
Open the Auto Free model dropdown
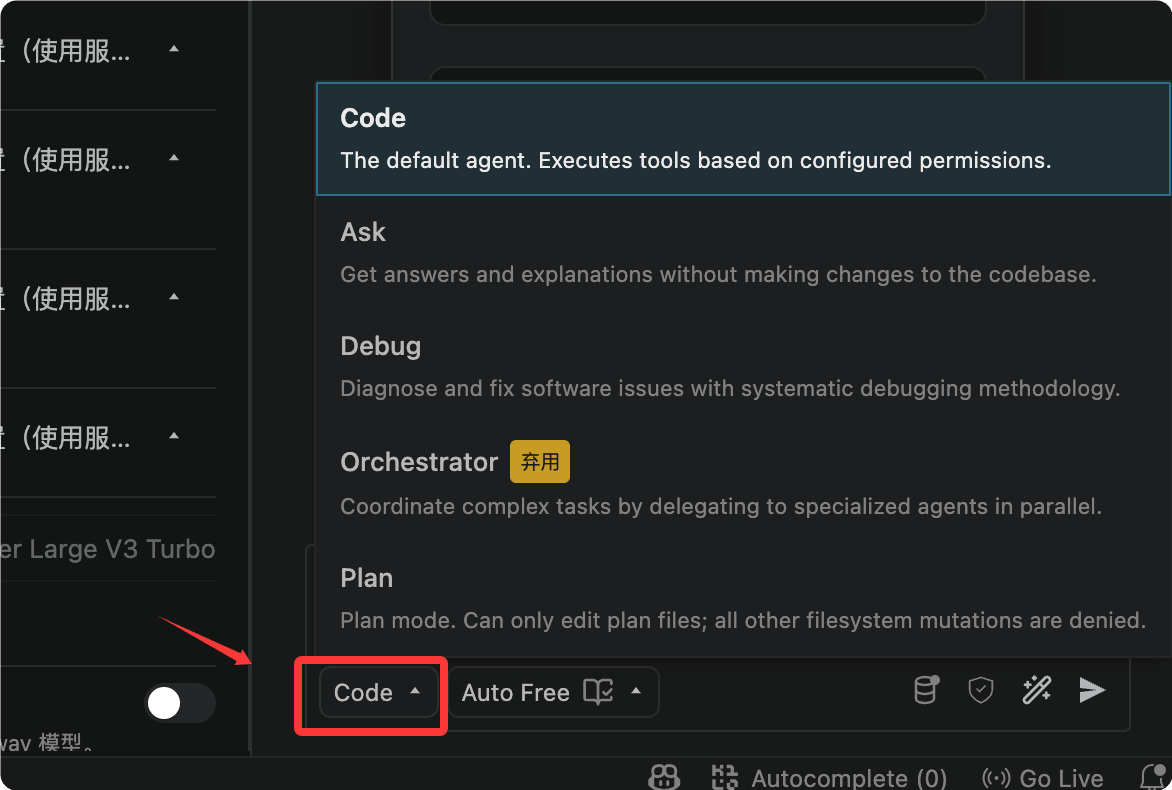click(x=553, y=692)
